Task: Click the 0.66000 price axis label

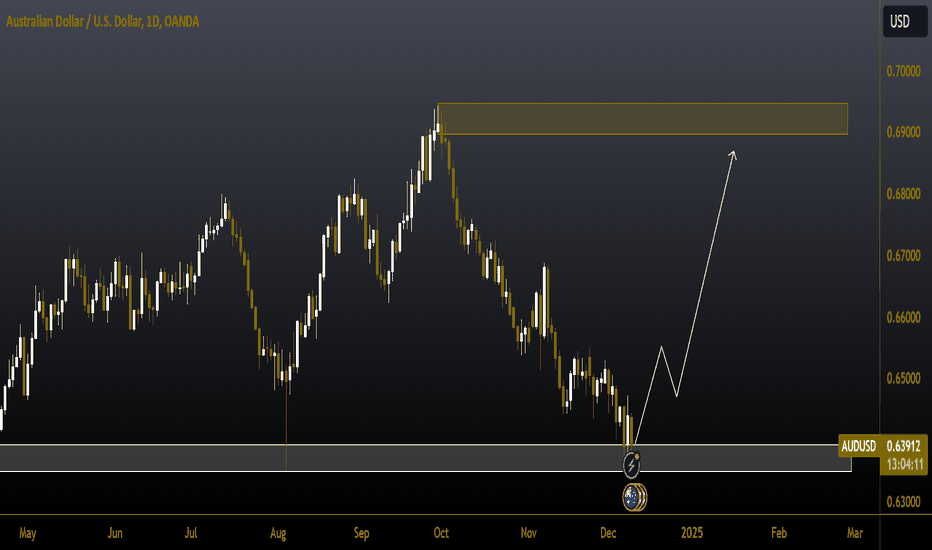Action: click(903, 317)
